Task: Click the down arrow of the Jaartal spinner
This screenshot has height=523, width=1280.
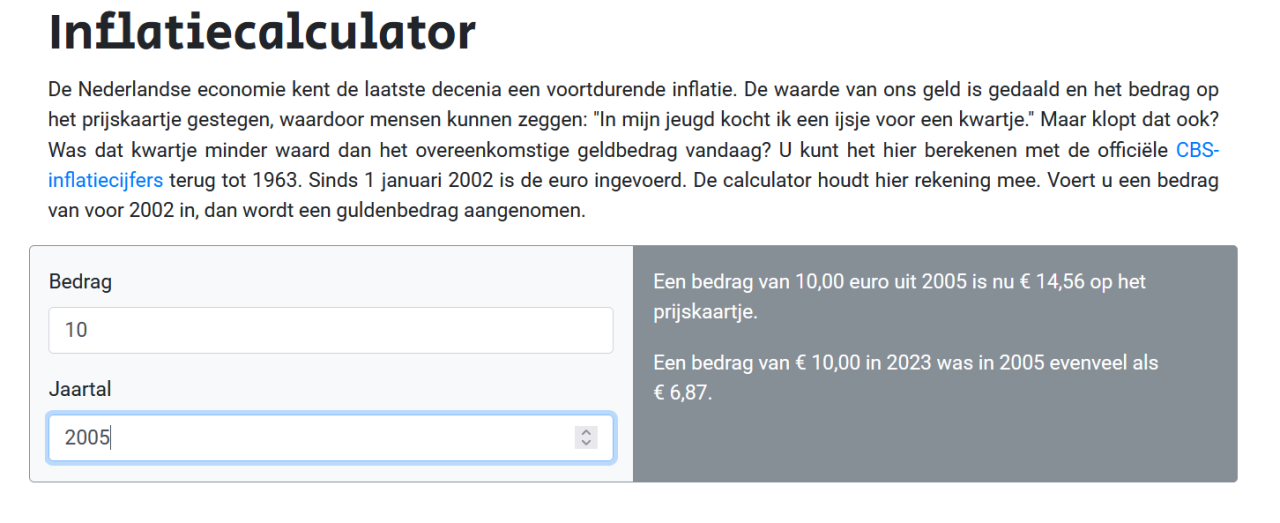Action: pos(586,442)
